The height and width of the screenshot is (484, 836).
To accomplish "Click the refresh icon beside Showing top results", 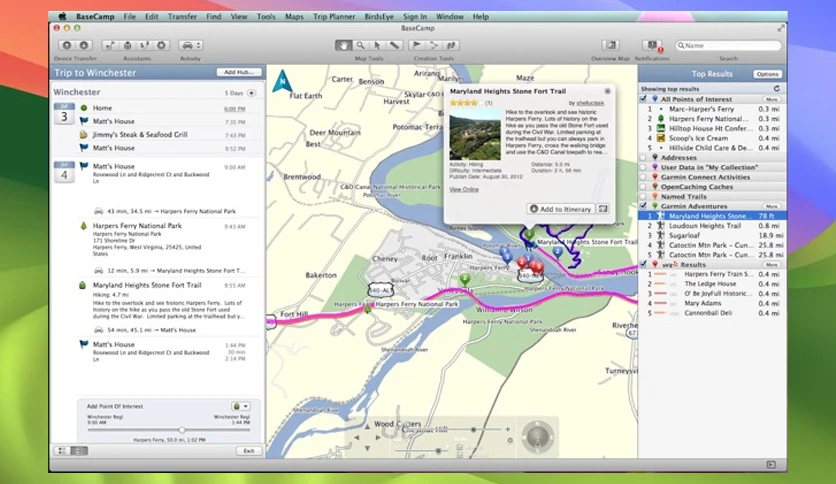I will click(777, 88).
